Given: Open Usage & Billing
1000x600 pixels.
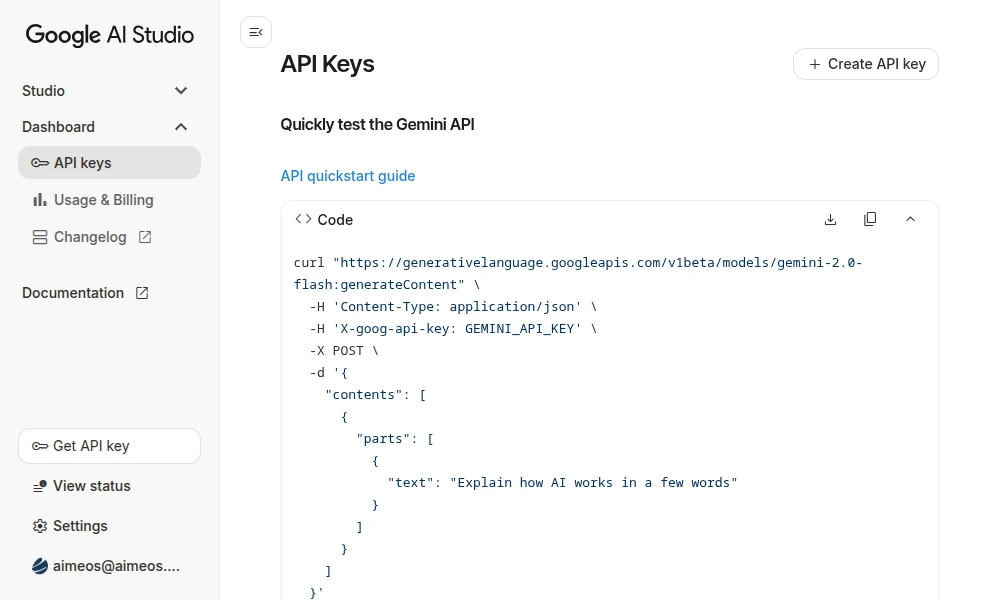Looking at the screenshot, I should 103,200.
